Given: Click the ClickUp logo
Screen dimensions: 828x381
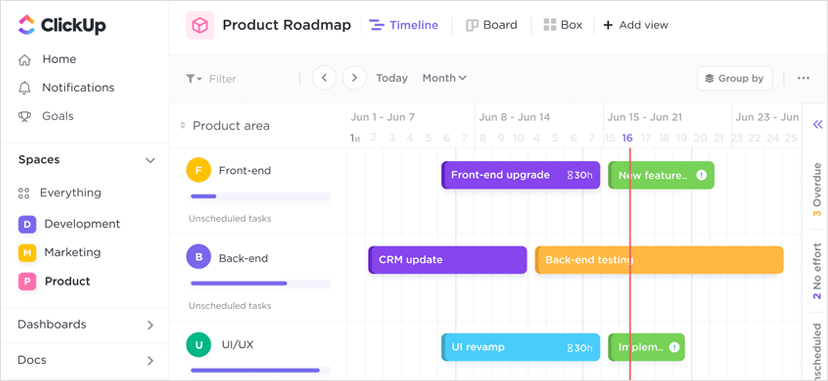Looking at the screenshot, I should (x=62, y=25).
